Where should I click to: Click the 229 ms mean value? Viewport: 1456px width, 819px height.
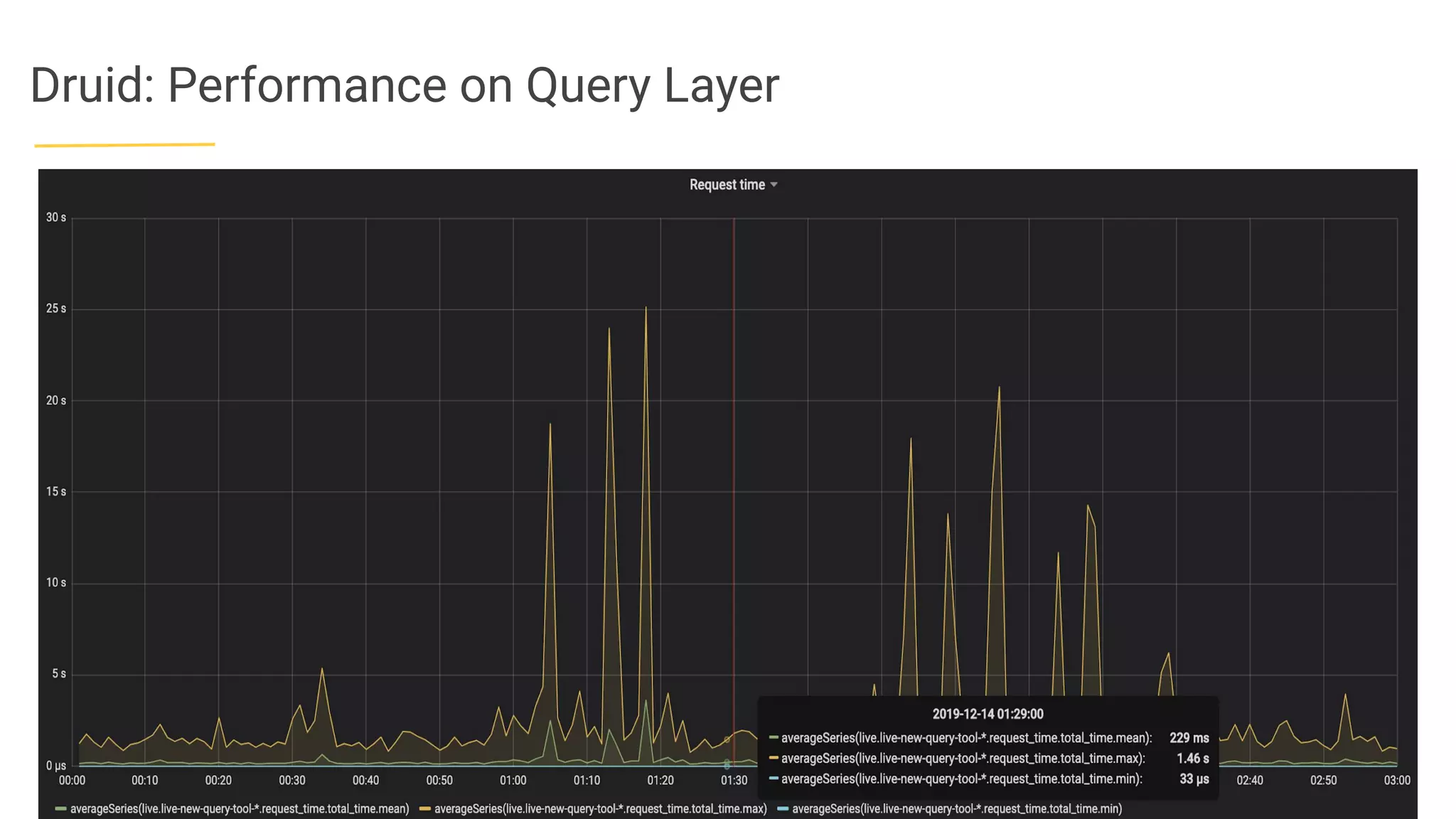click(x=1189, y=738)
